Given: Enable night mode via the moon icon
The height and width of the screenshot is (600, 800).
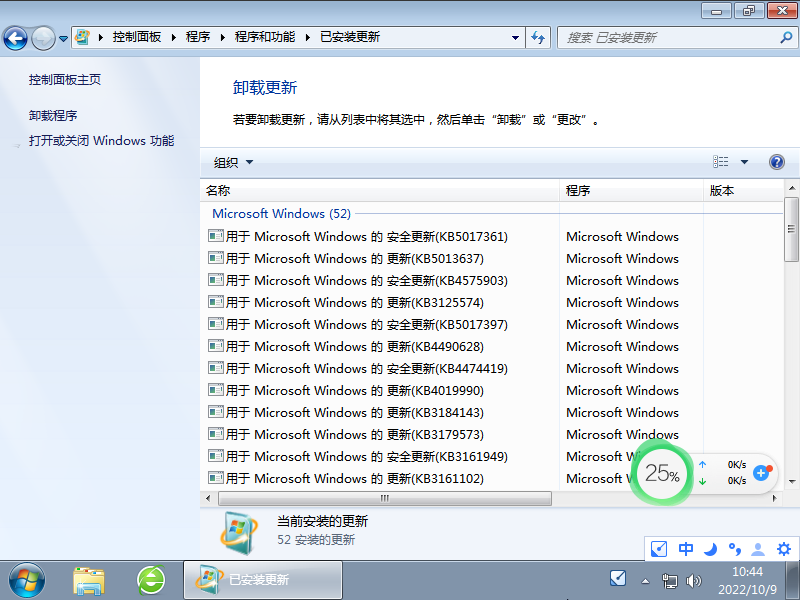Looking at the screenshot, I should click(x=711, y=549).
